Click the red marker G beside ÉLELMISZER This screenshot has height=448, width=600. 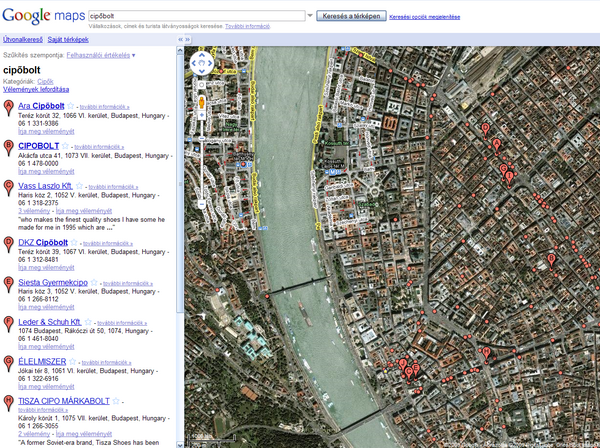8,363
